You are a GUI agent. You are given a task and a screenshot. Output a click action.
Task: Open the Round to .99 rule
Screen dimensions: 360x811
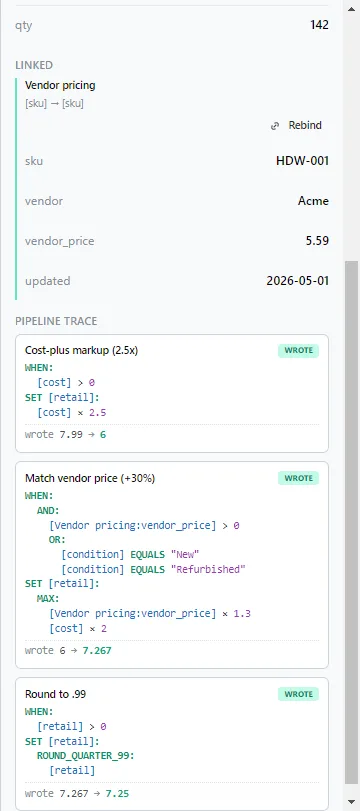(x=55, y=694)
